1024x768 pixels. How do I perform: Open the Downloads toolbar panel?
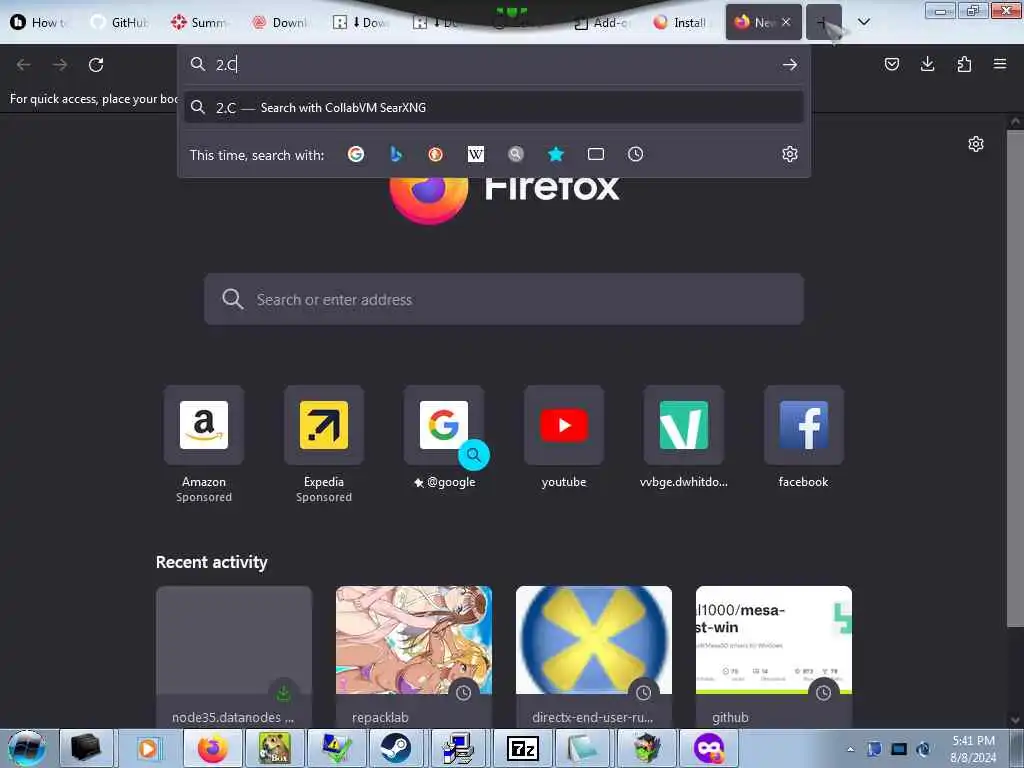click(x=927, y=64)
